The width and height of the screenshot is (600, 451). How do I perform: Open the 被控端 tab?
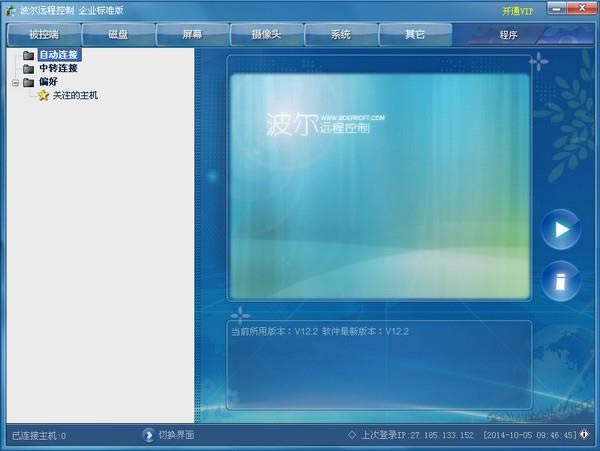(x=44, y=34)
